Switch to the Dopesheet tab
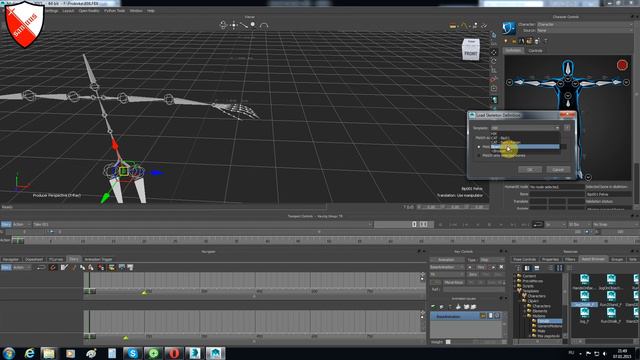Screen dimensions: 640x360 [x=34, y=259]
